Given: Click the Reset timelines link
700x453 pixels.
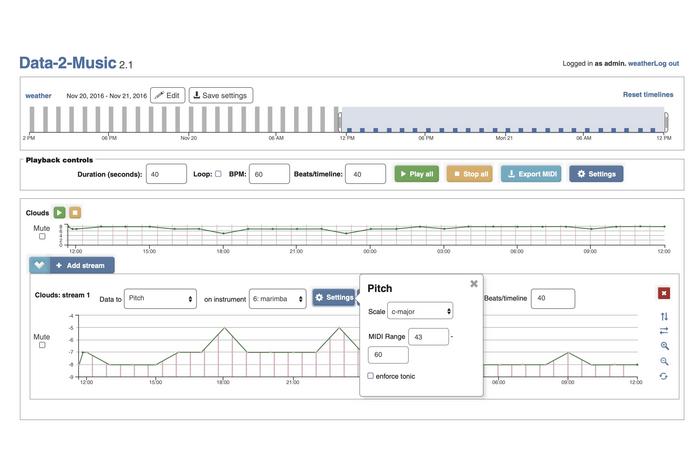Looking at the screenshot, I should tap(647, 95).
